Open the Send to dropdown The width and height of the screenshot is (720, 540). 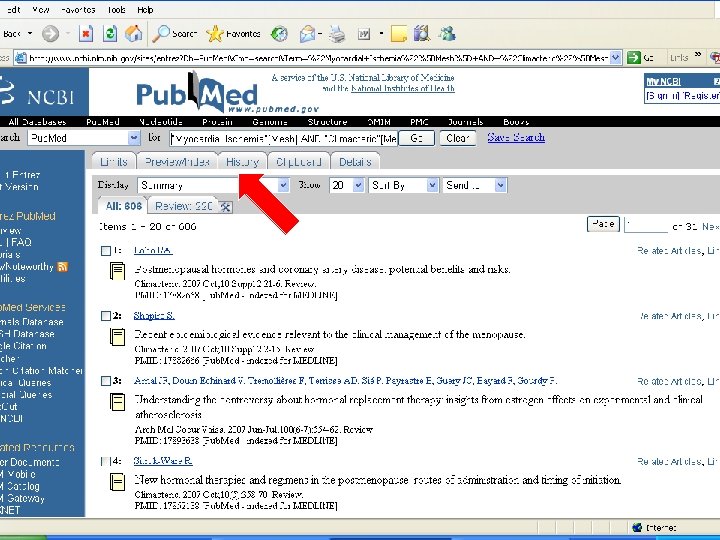(x=501, y=186)
